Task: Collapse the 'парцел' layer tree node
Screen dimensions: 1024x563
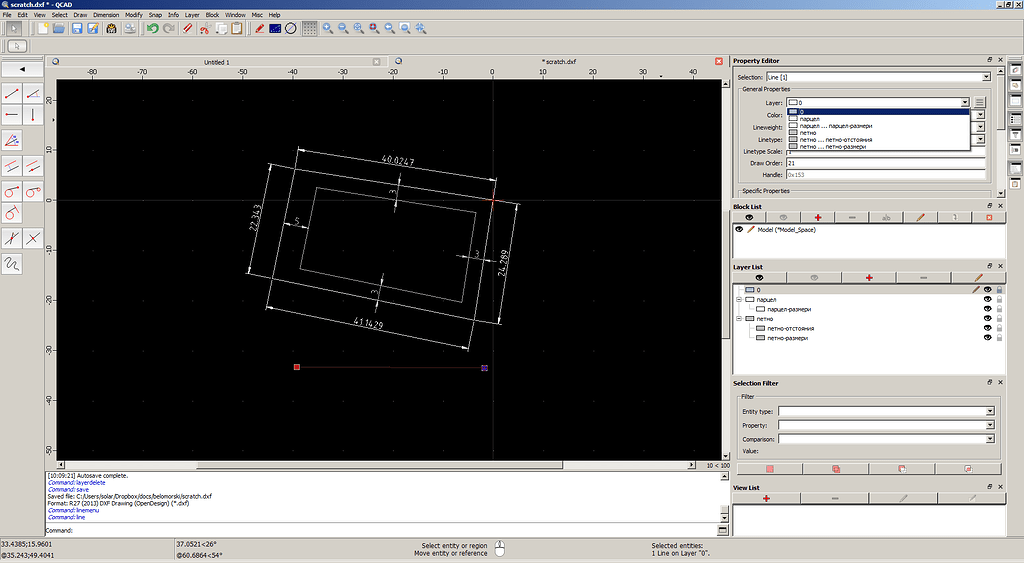Action: tap(739, 300)
